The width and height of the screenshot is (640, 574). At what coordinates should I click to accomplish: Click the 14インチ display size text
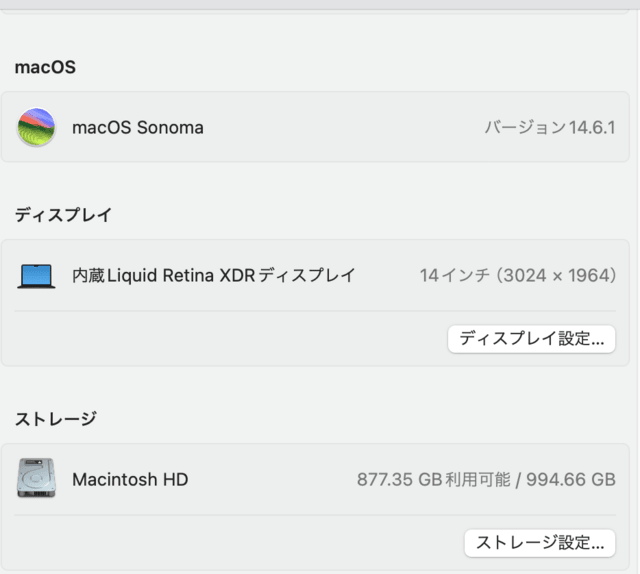pyautogui.click(x=455, y=276)
